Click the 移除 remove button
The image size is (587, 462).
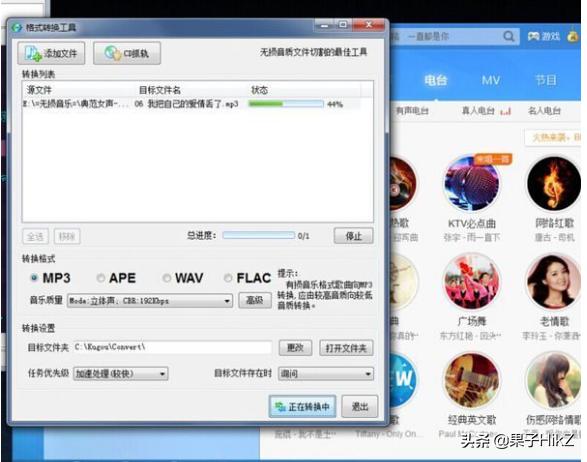pos(67,237)
